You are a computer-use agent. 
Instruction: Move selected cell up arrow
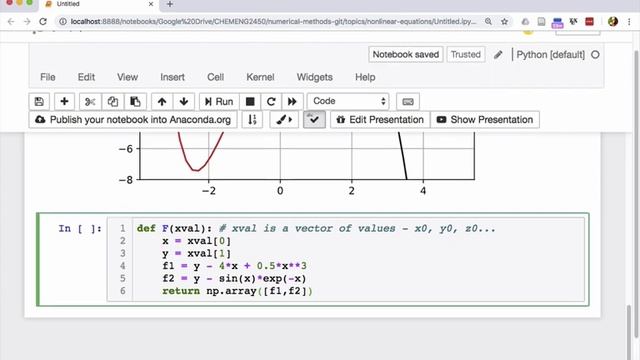pos(162,102)
